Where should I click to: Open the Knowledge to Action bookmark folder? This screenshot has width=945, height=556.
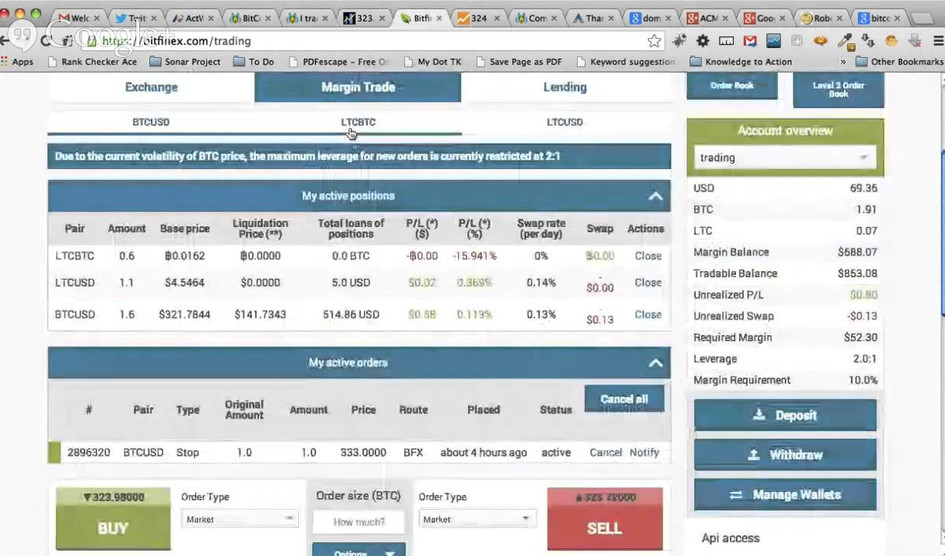[x=741, y=61]
